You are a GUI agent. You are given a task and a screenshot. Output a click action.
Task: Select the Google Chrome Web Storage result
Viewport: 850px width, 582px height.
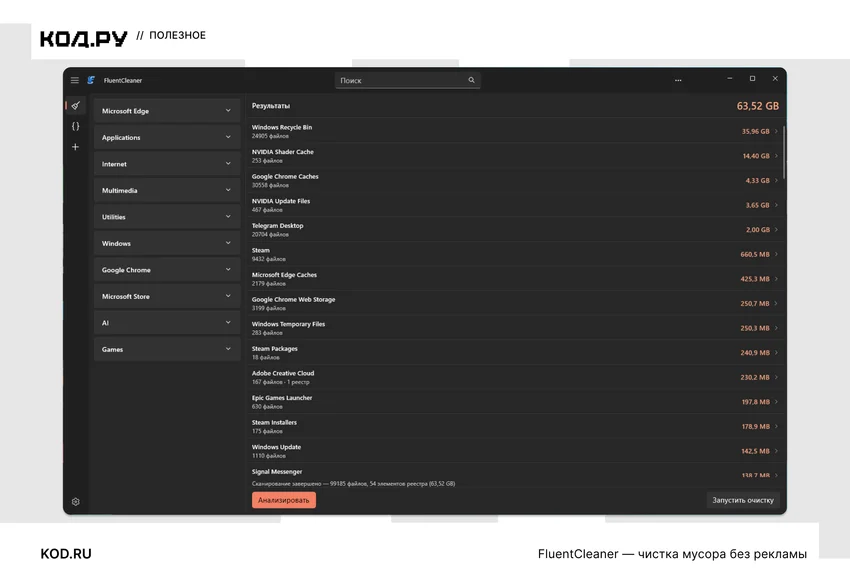[515, 303]
